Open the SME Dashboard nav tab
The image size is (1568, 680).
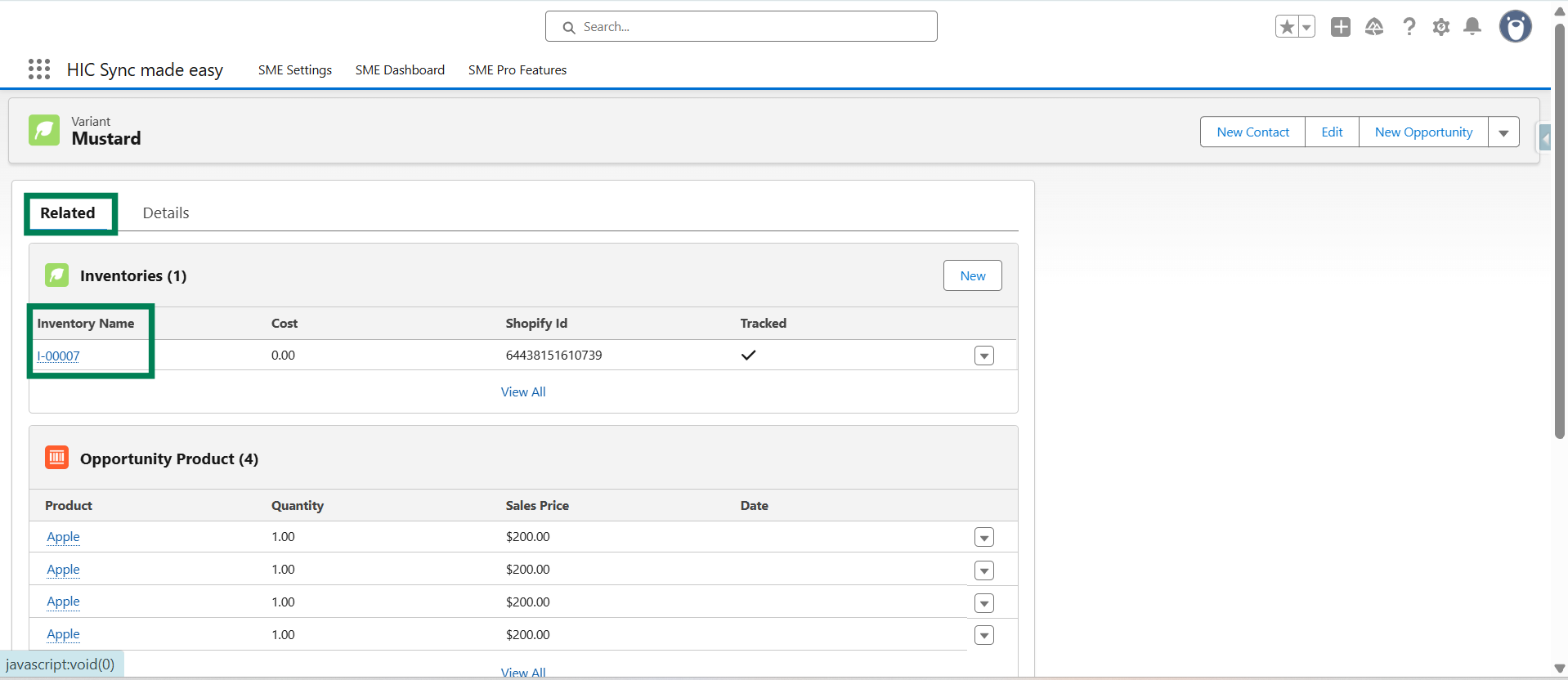tap(400, 70)
